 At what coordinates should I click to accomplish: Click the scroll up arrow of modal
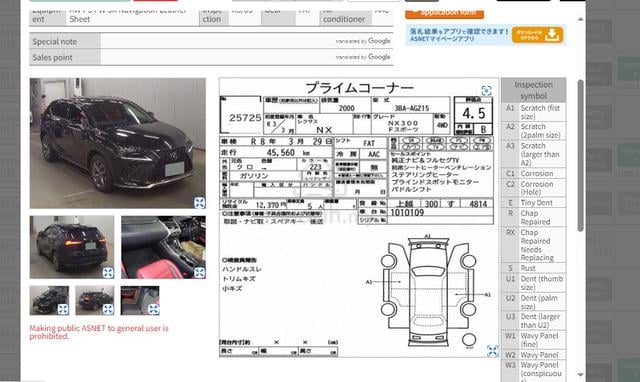tap(580, 19)
